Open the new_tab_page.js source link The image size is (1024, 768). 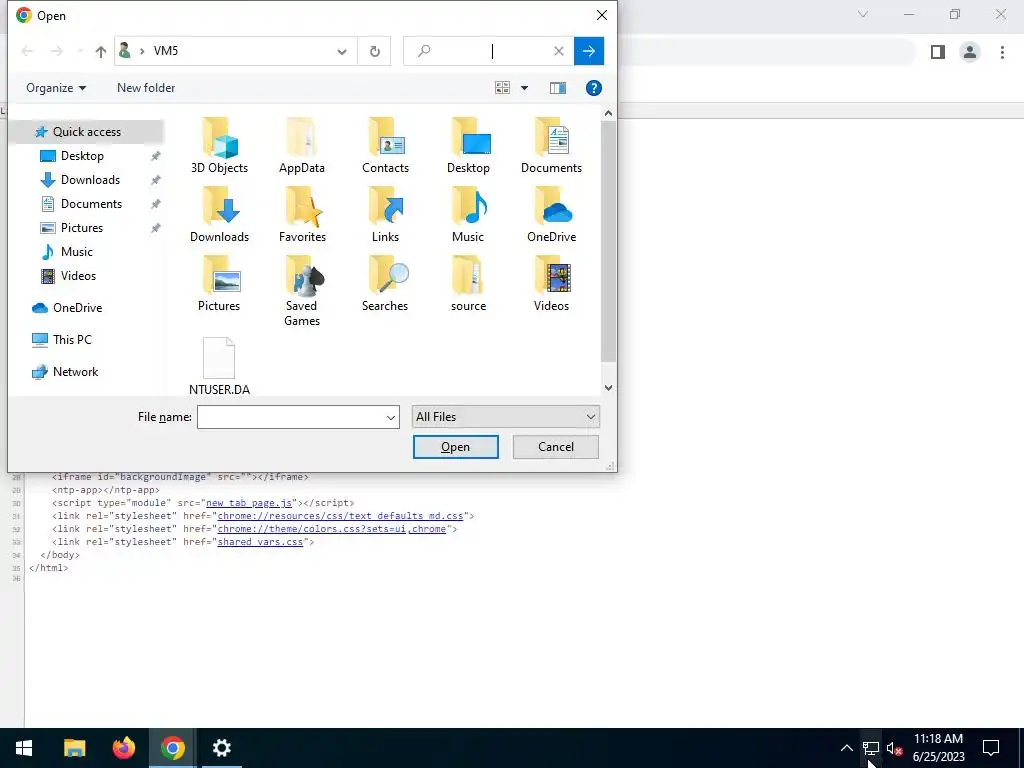click(x=249, y=503)
